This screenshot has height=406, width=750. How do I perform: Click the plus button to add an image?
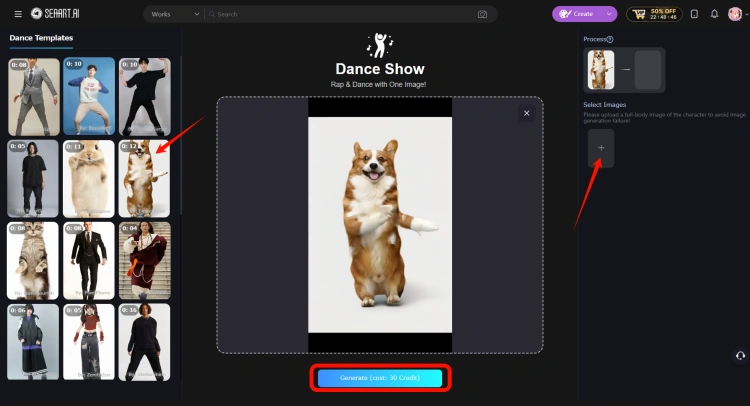coord(601,148)
